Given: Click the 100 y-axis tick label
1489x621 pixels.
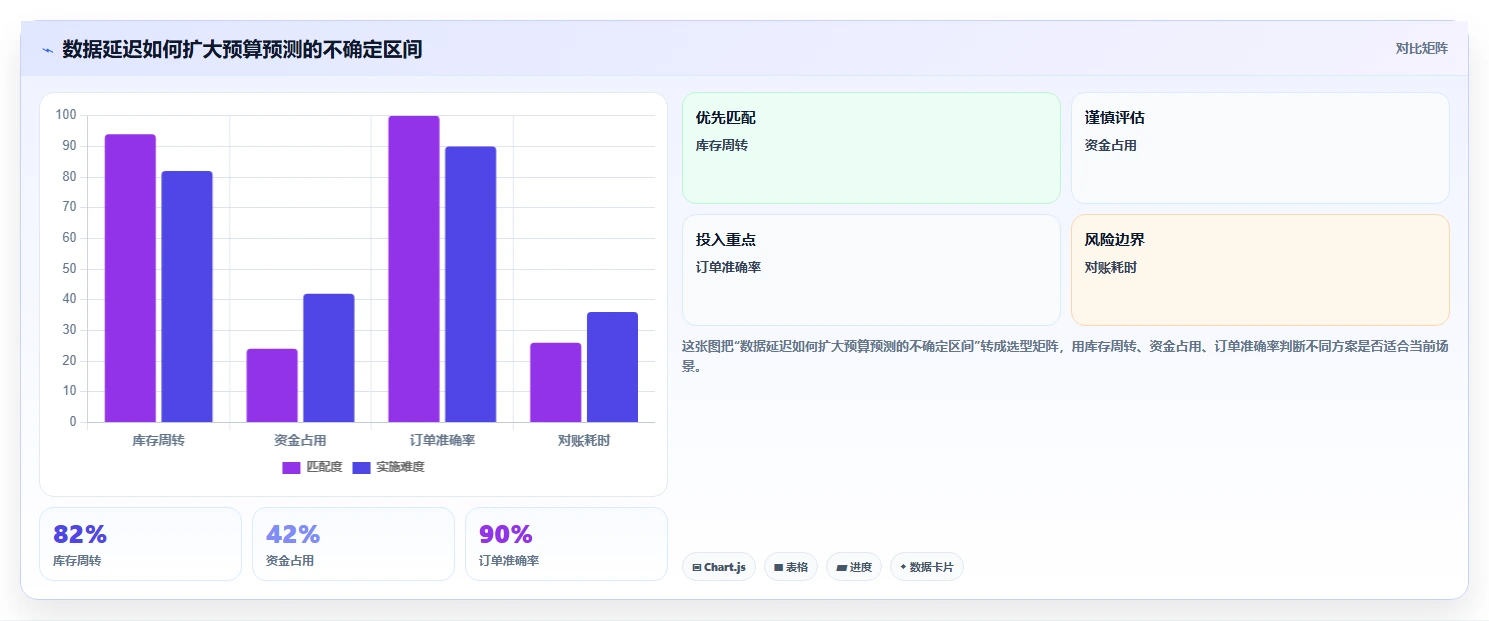Looking at the screenshot, I should click(x=66, y=115).
